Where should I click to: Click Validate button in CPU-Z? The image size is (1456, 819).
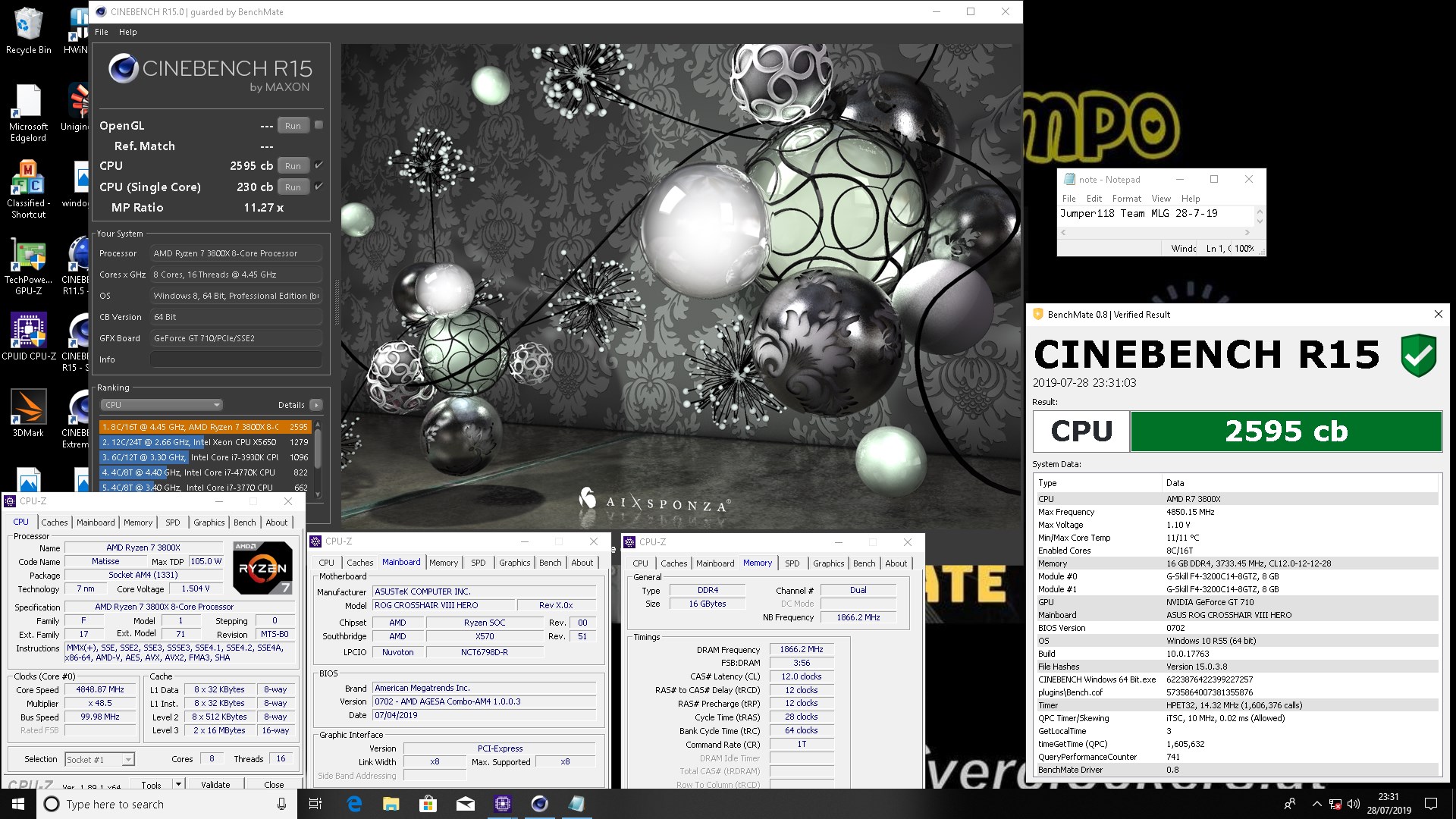(x=215, y=785)
